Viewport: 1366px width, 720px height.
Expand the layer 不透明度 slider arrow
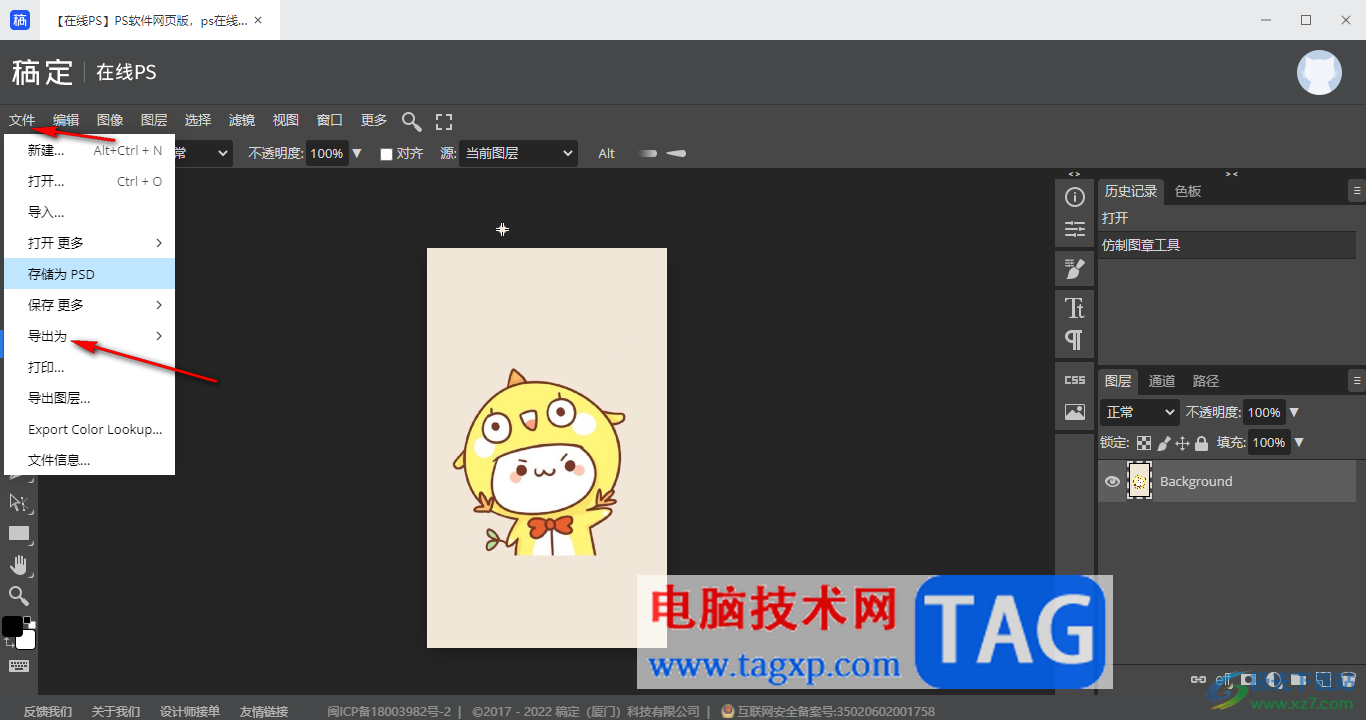1294,412
